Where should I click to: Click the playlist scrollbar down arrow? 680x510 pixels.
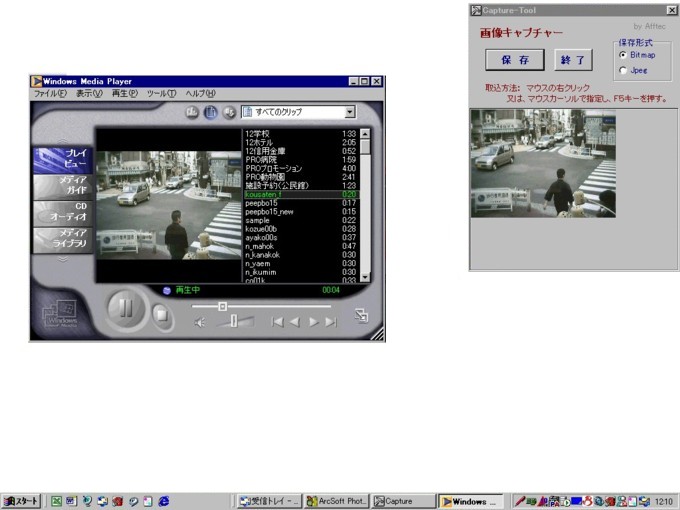(365, 277)
